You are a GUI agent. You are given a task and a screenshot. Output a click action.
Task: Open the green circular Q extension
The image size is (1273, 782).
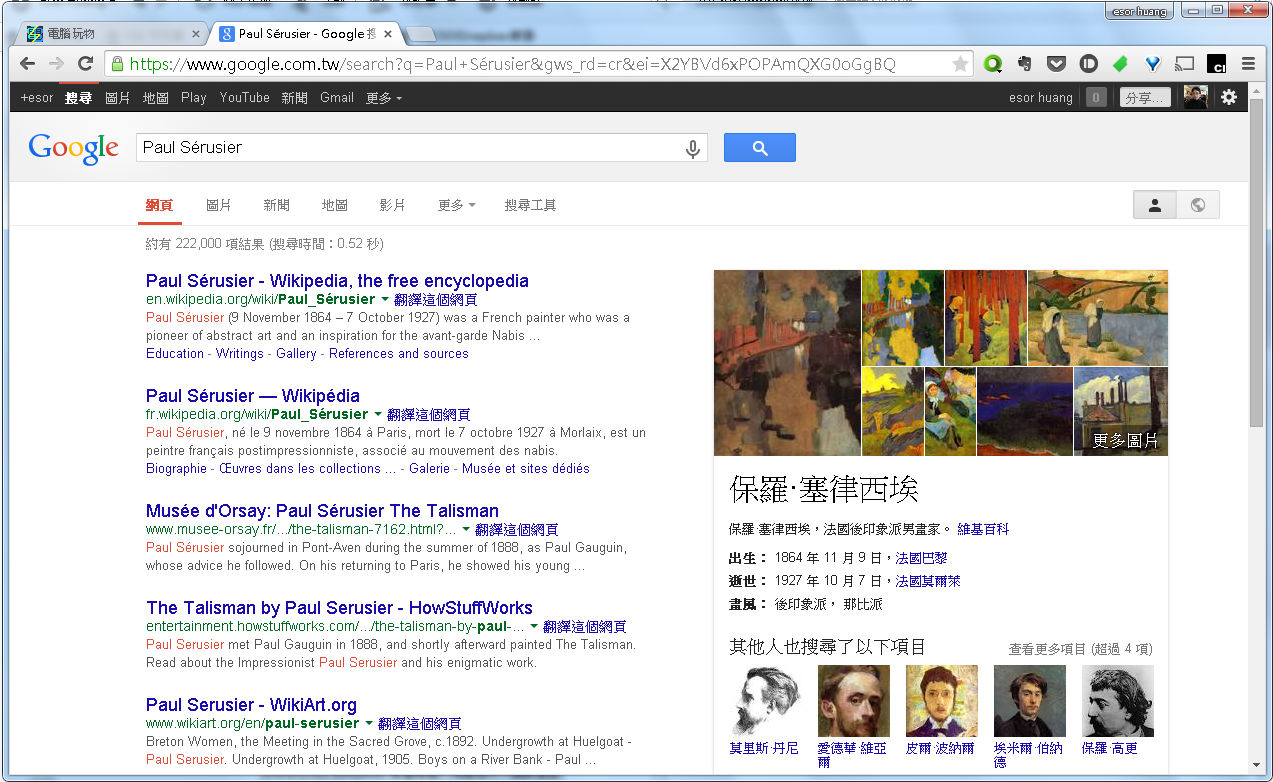993,64
